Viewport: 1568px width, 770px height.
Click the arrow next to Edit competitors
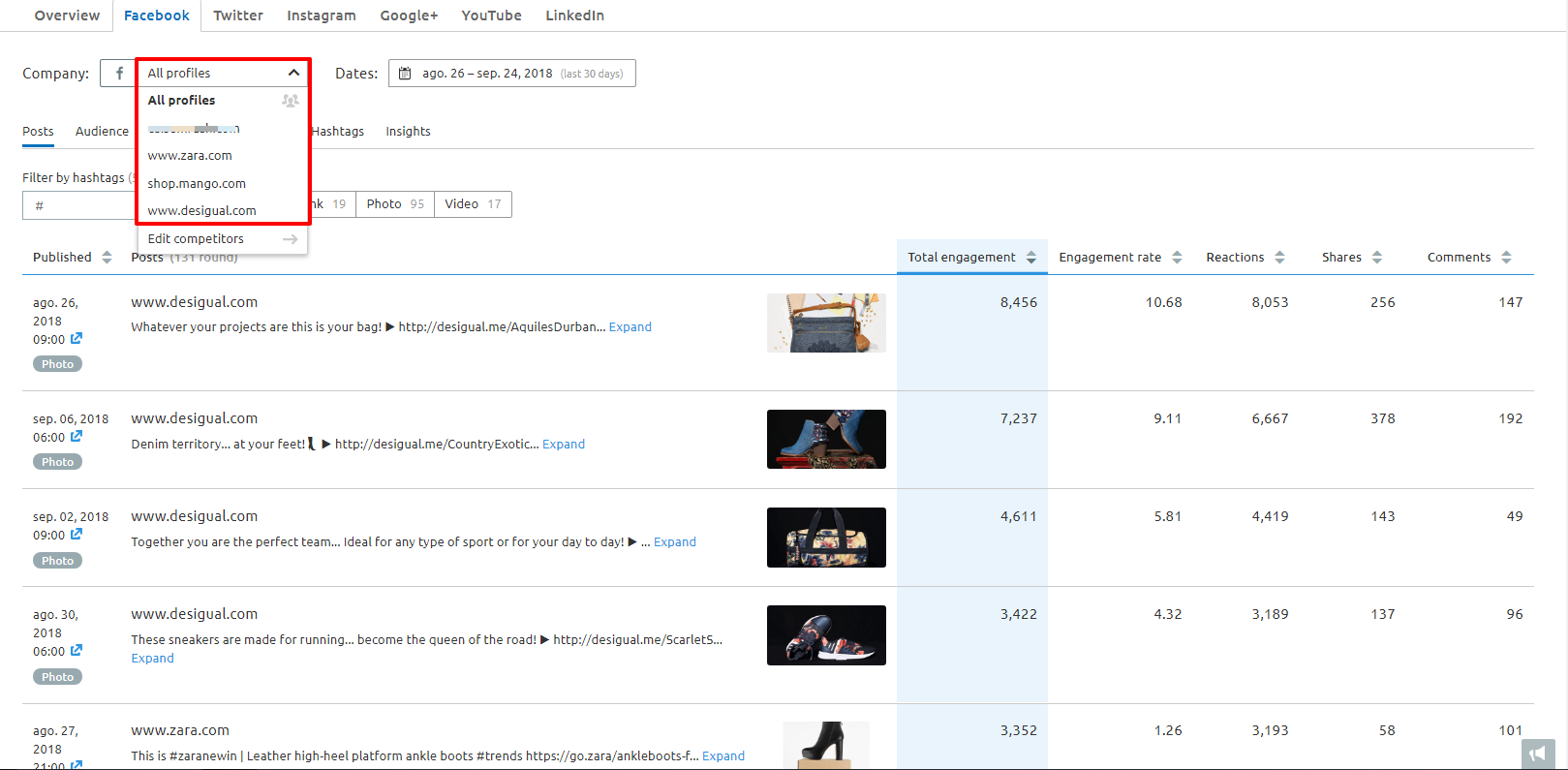[290, 239]
